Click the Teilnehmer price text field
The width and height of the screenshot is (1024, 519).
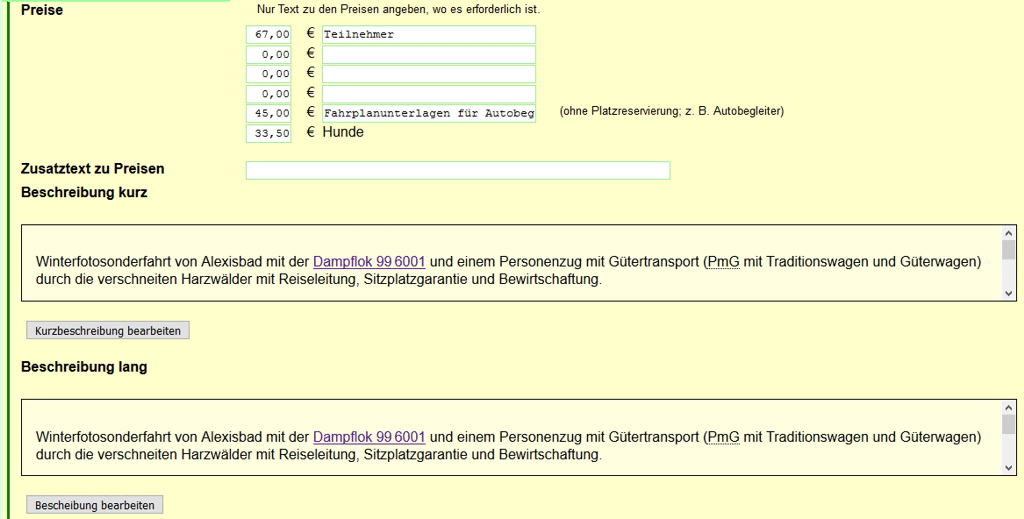coord(428,34)
